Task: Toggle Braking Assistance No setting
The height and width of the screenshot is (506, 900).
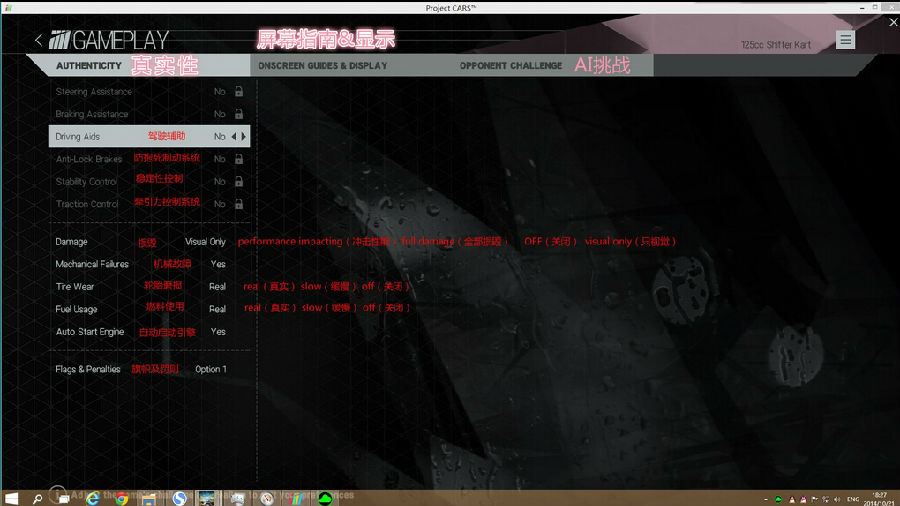Action: pos(219,114)
